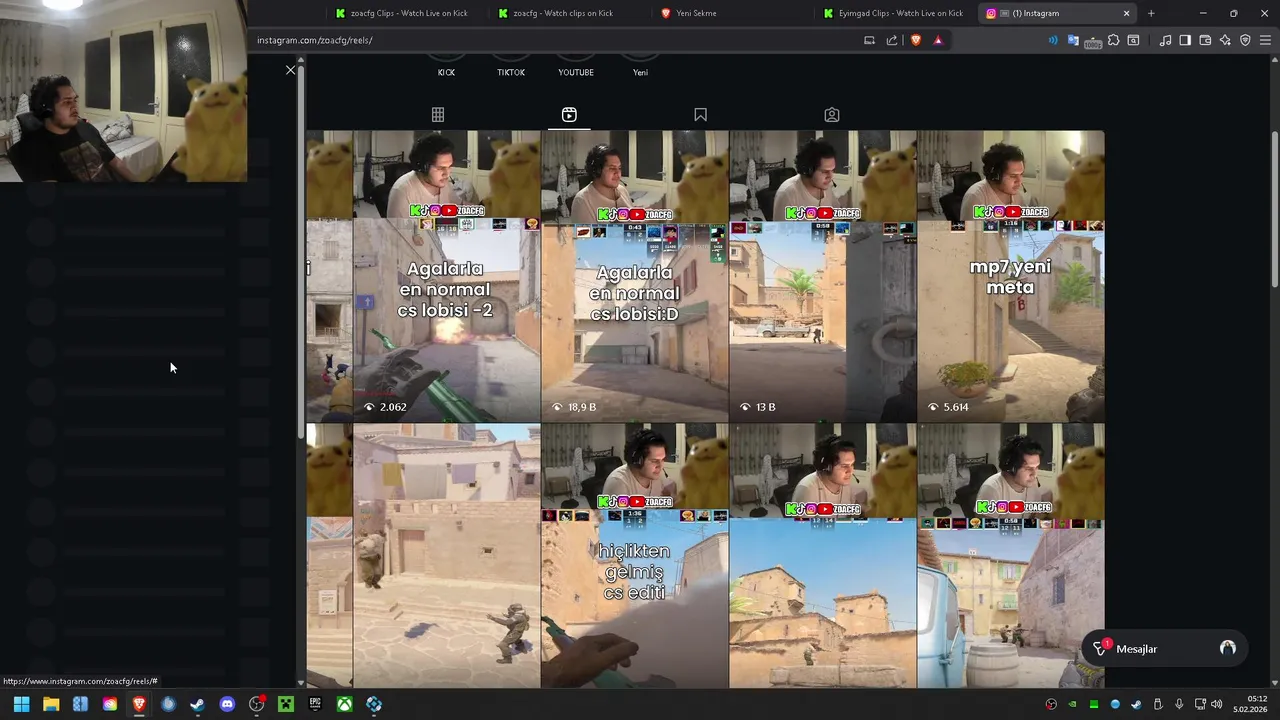Select the Reels tab icon
The image size is (1280, 720).
tap(569, 115)
